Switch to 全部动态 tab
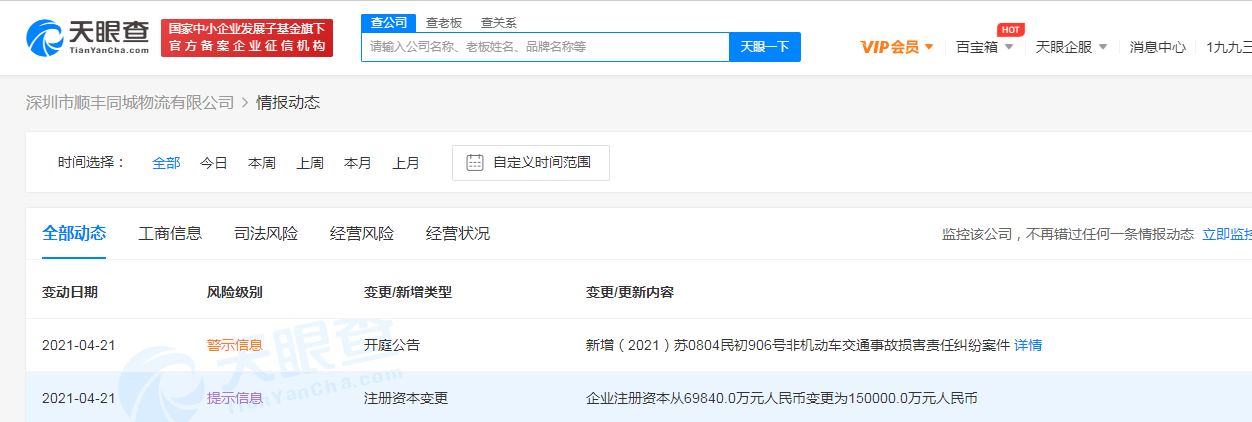Image resolution: width=1252 pixels, height=422 pixels. tap(74, 234)
